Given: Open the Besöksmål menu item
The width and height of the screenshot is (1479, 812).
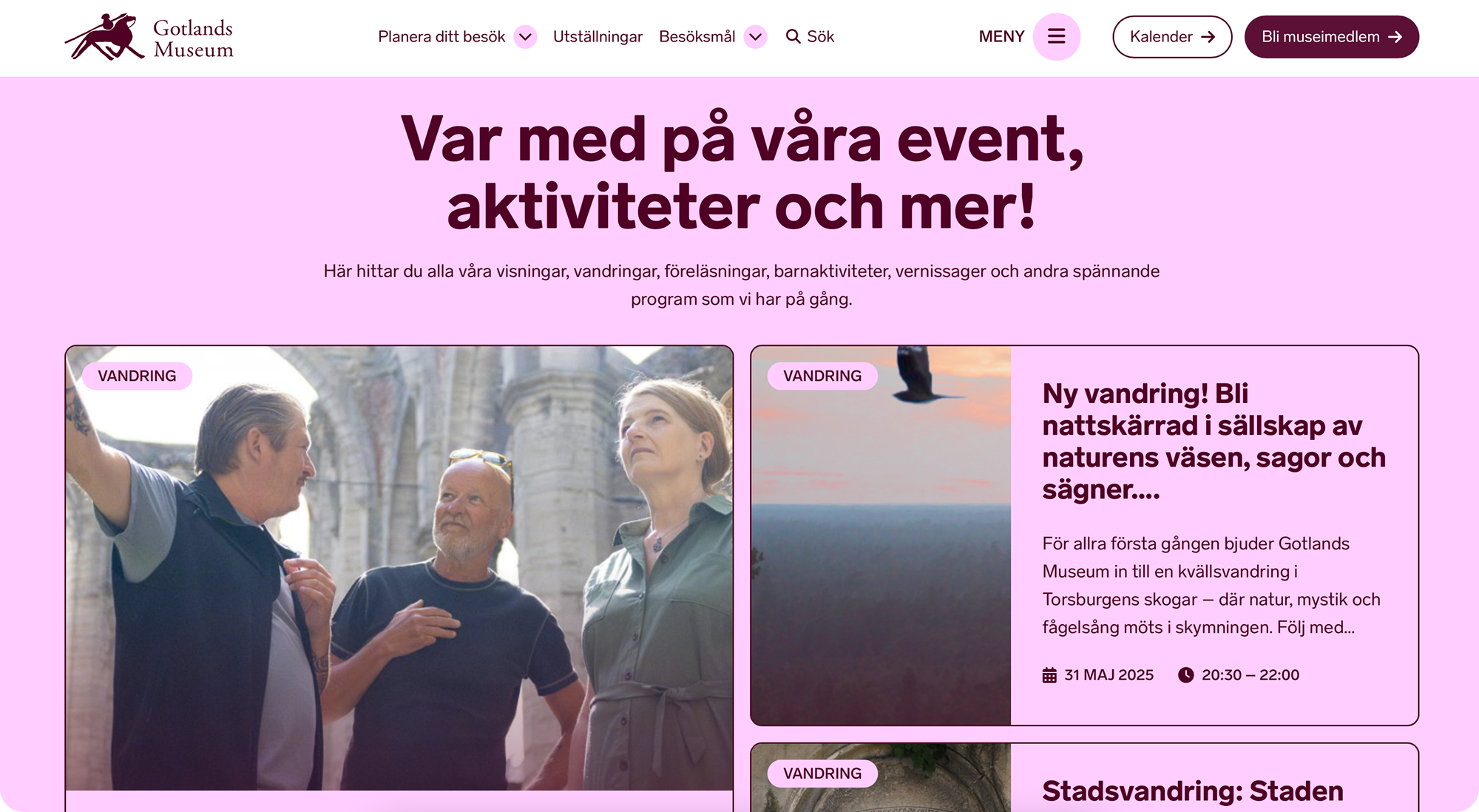Looking at the screenshot, I should 697,36.
